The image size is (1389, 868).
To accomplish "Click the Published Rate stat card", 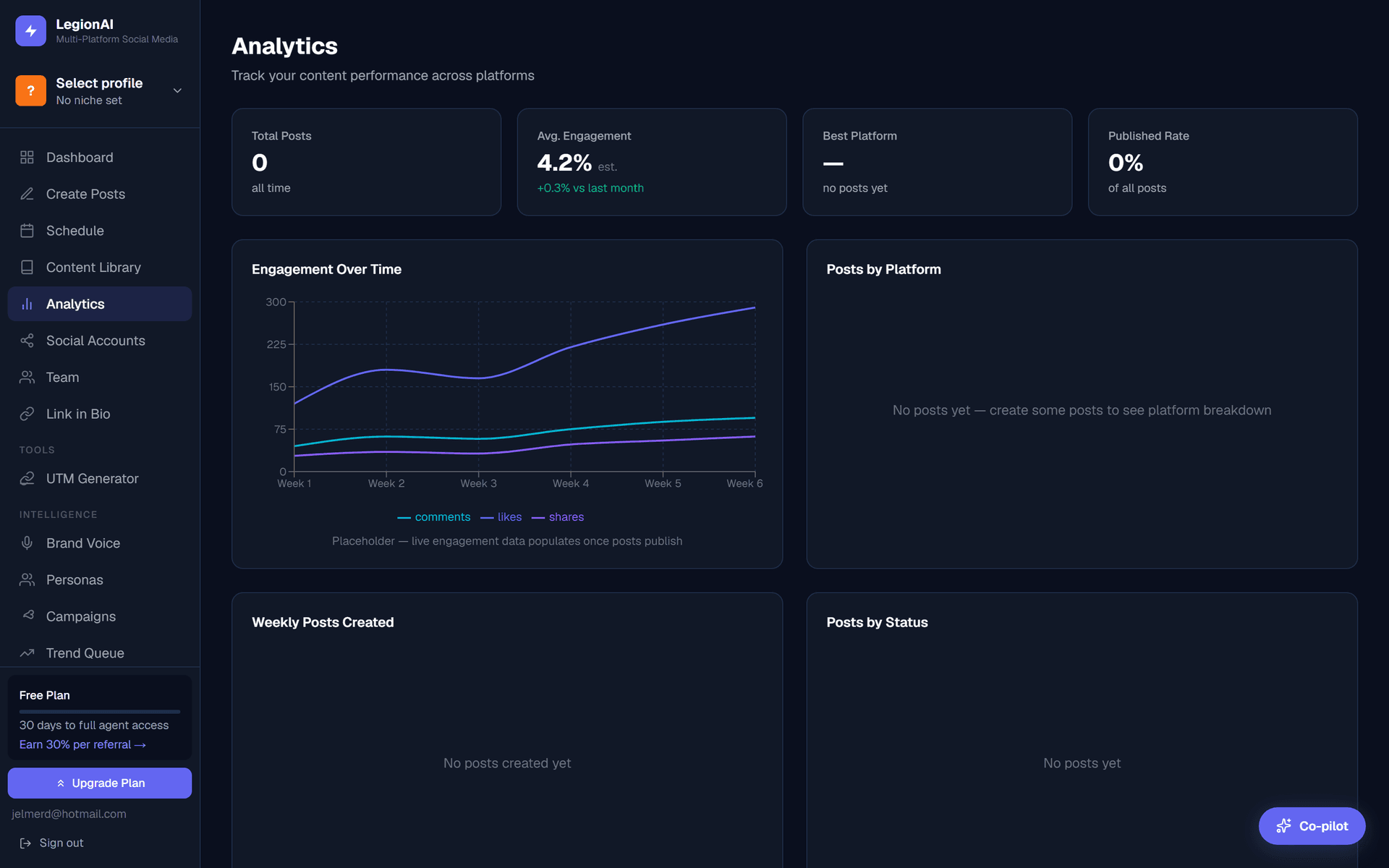I will (x=1223, y=162).
